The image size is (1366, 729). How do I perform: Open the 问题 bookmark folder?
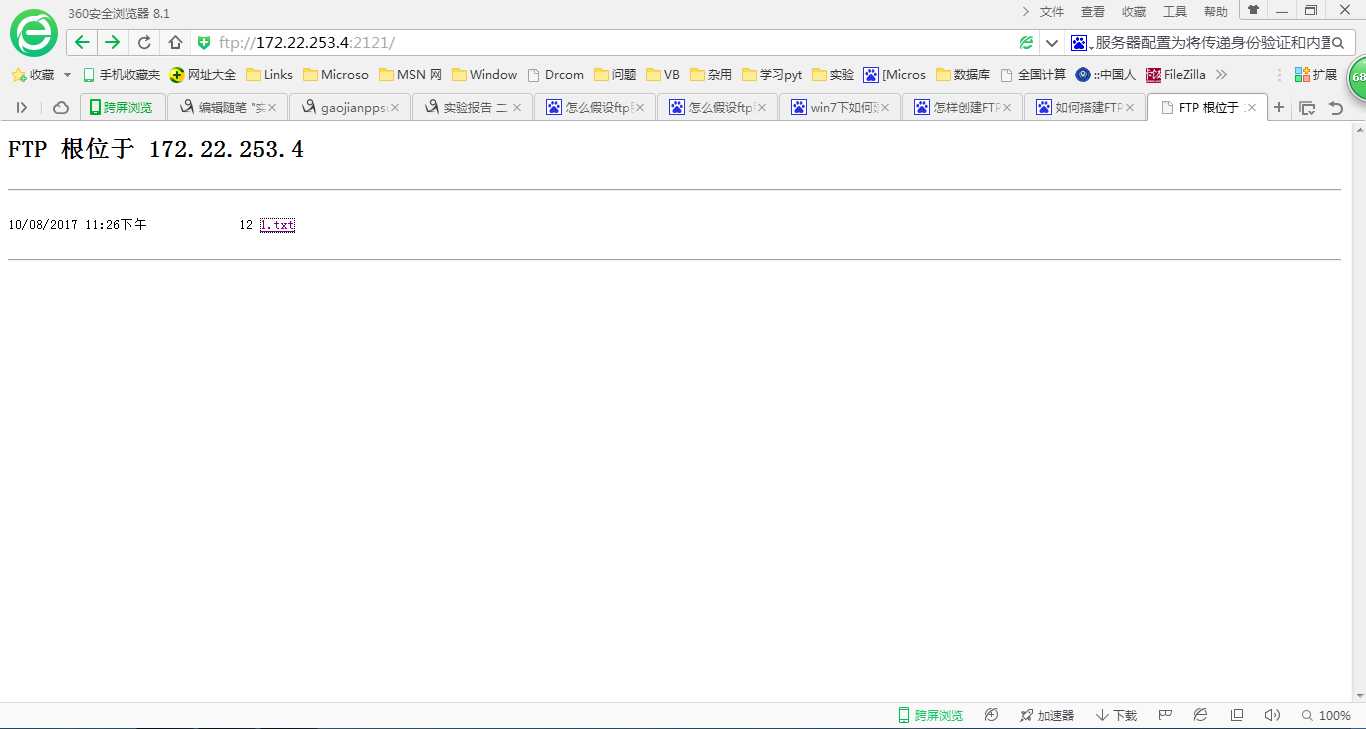tap(615, 75)
